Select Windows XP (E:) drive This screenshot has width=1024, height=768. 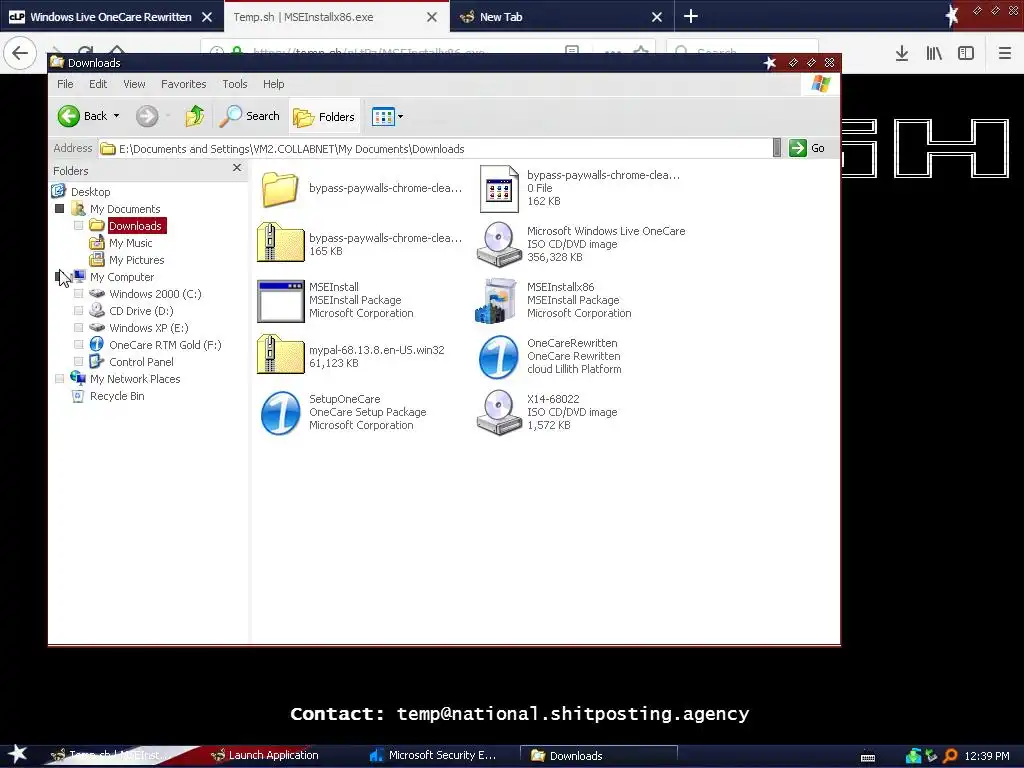point(148,328)
